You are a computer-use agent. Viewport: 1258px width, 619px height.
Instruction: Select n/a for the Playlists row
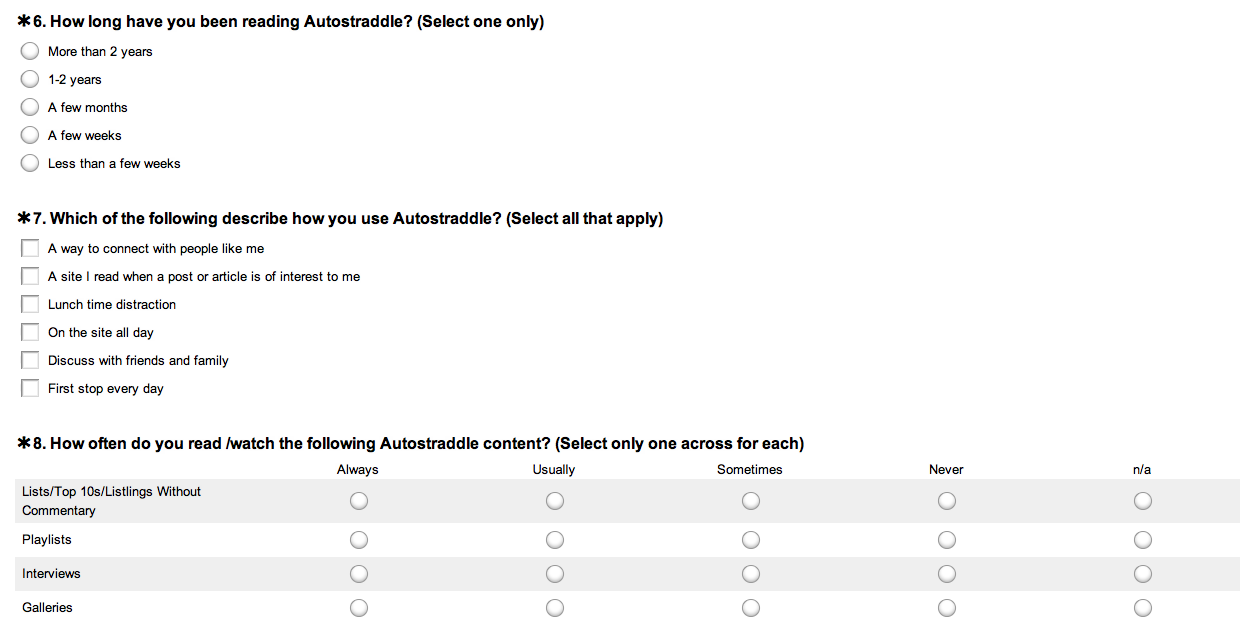[x=1143, y=540]
